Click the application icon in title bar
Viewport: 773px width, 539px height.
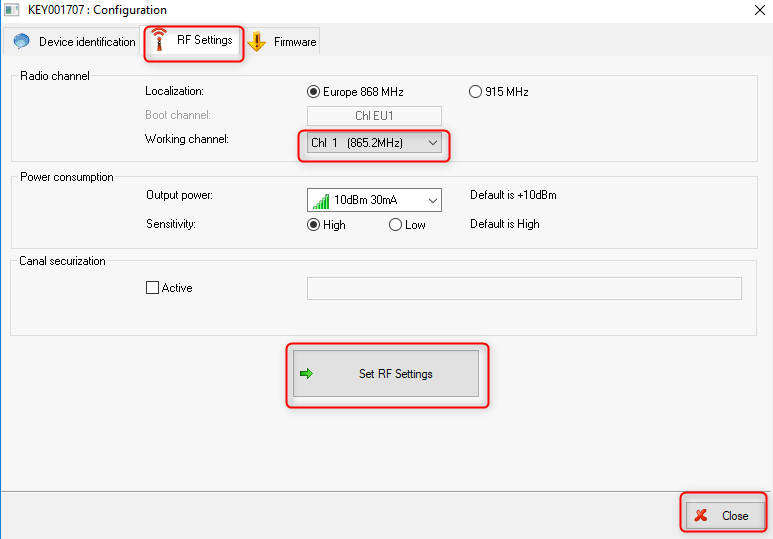coord(11,9)
